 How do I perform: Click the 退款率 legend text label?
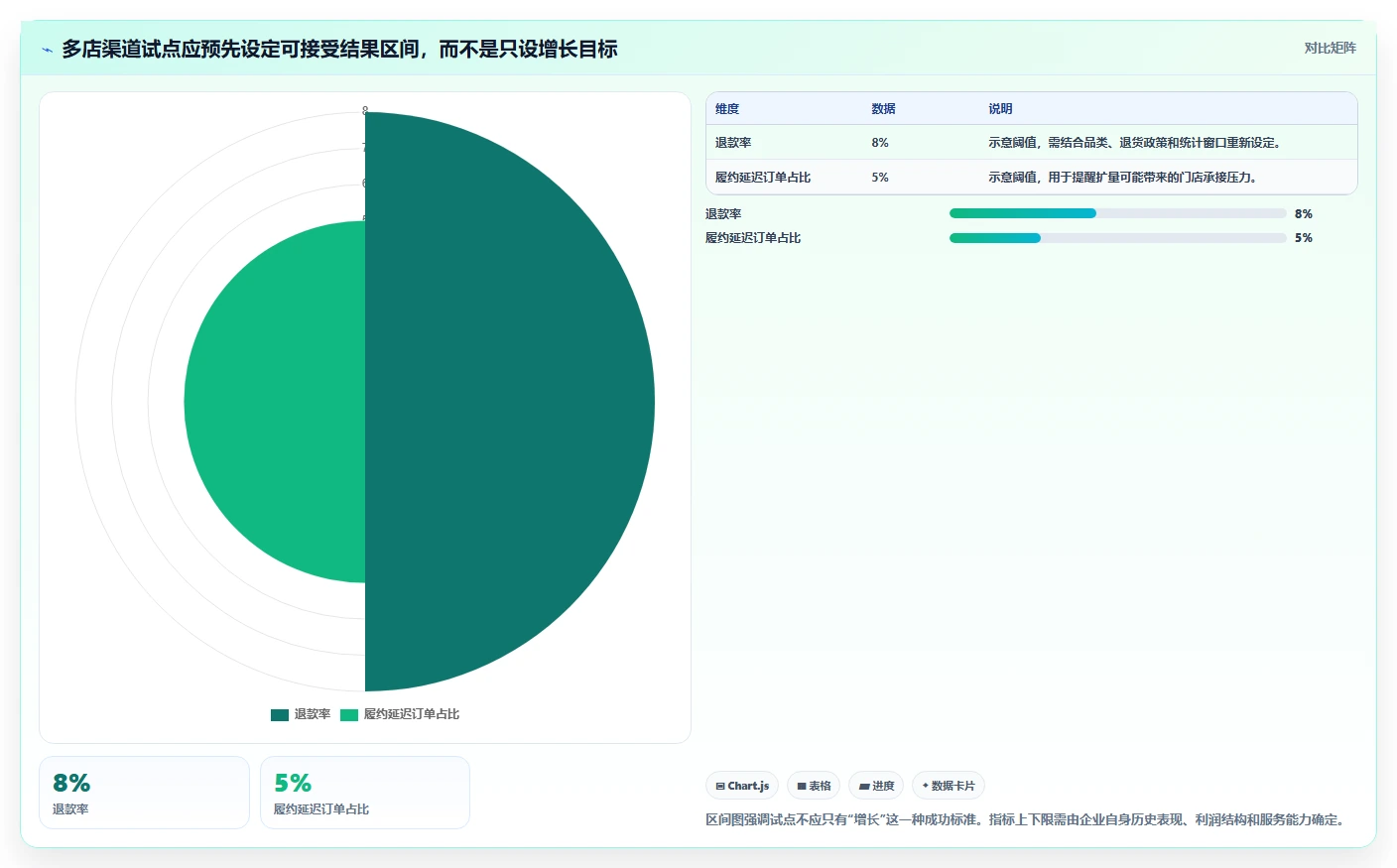tap(313, 714)
